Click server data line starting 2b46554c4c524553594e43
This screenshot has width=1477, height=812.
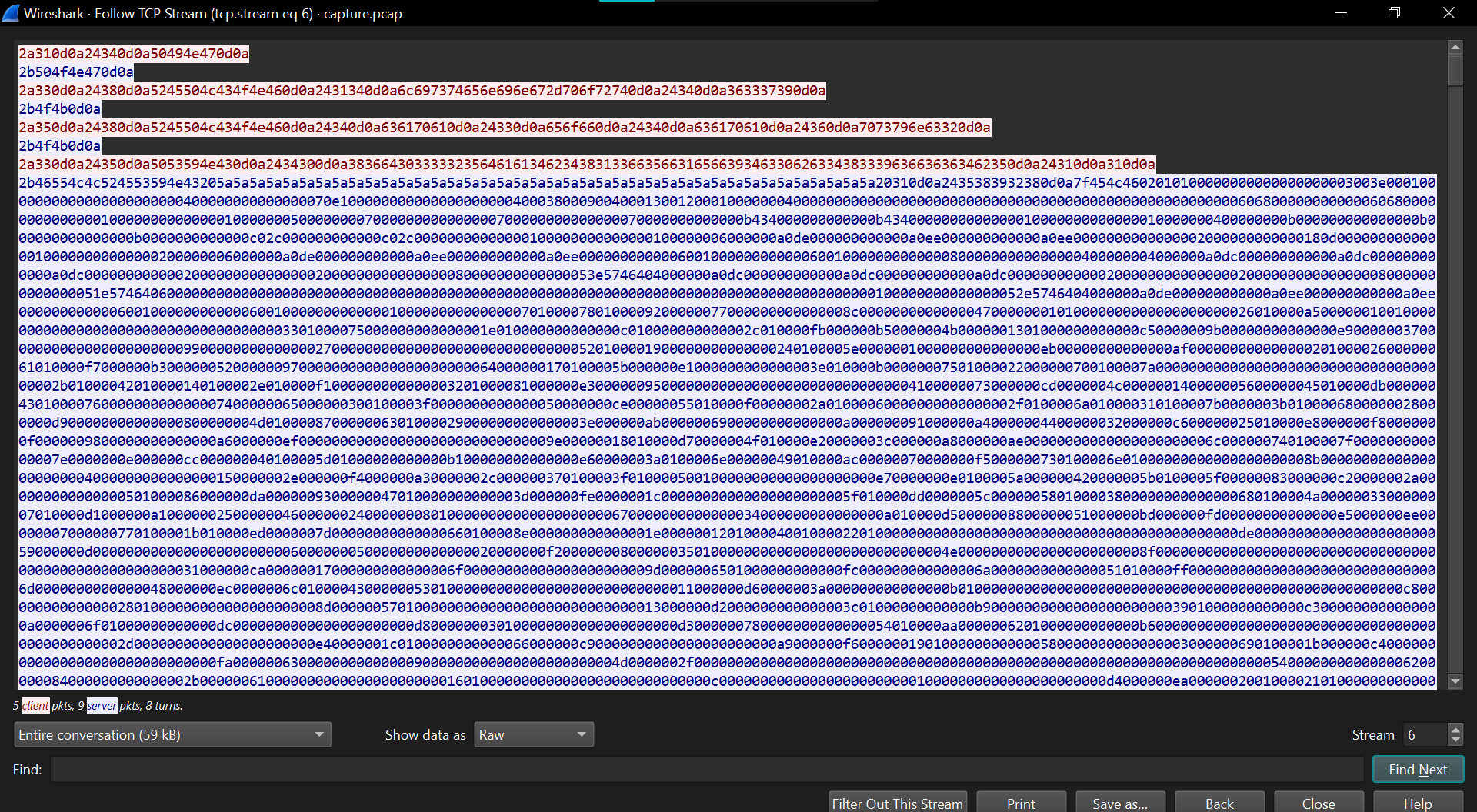click(727, 182)
